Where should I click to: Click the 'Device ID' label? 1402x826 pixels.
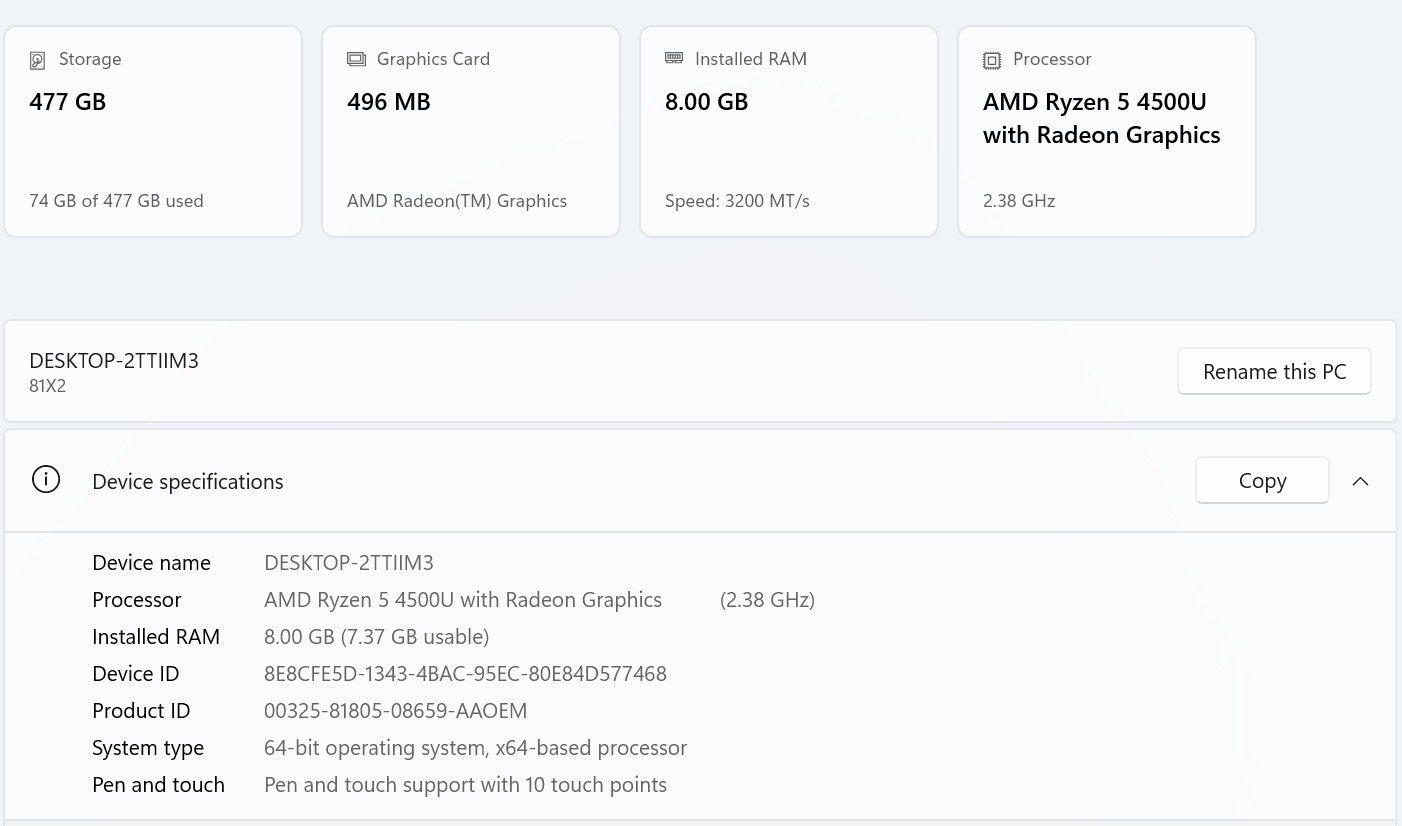[x=136, y=674]
